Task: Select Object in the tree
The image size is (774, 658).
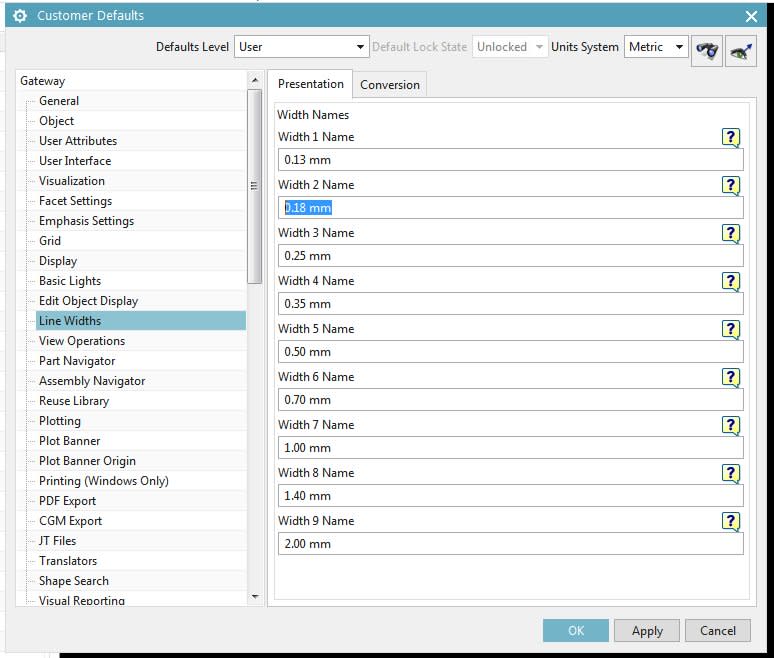Action: [x=56, y=121]
